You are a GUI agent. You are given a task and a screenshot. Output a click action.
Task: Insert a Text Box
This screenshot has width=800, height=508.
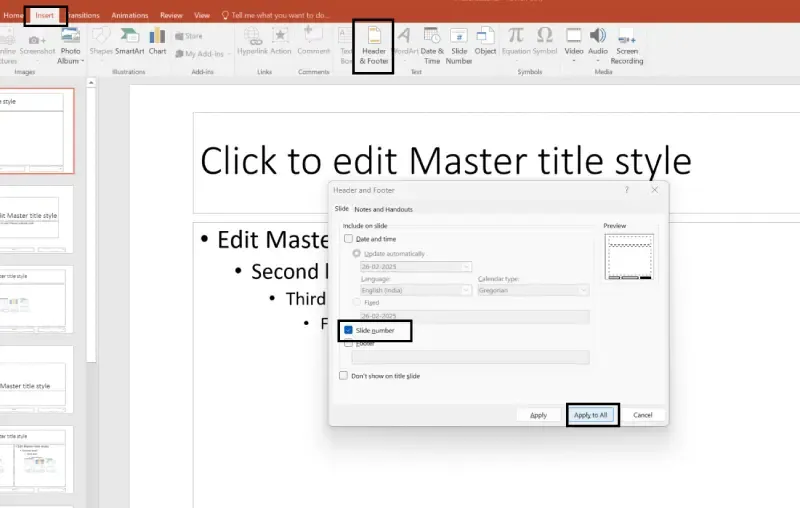click(x=345, y=46)
